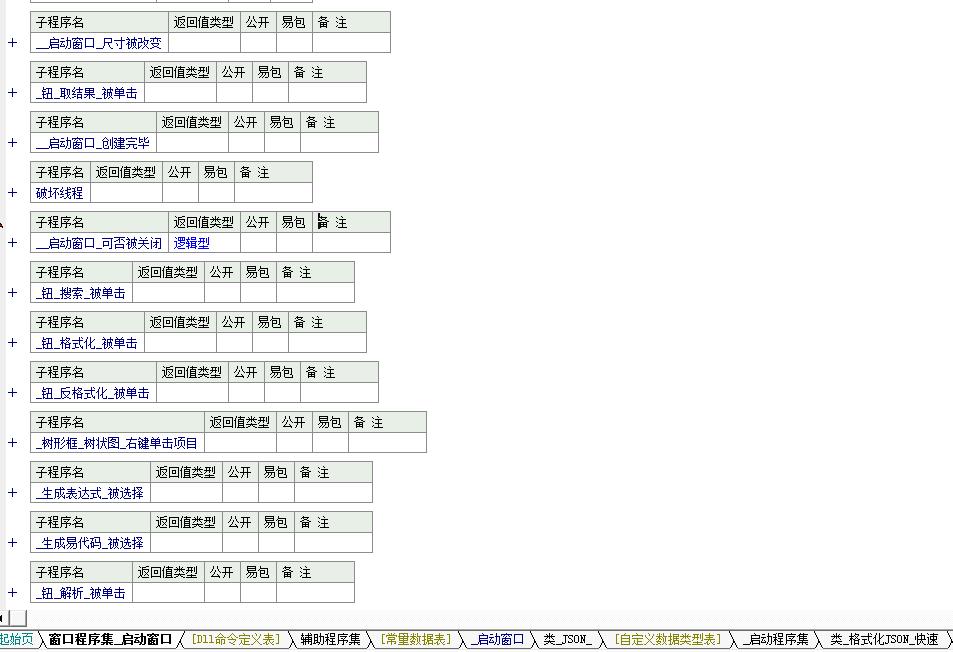The image size is (953, 652).
Task: Click the _钮_搜索_被单击 name cell
Action: [81, 293]
